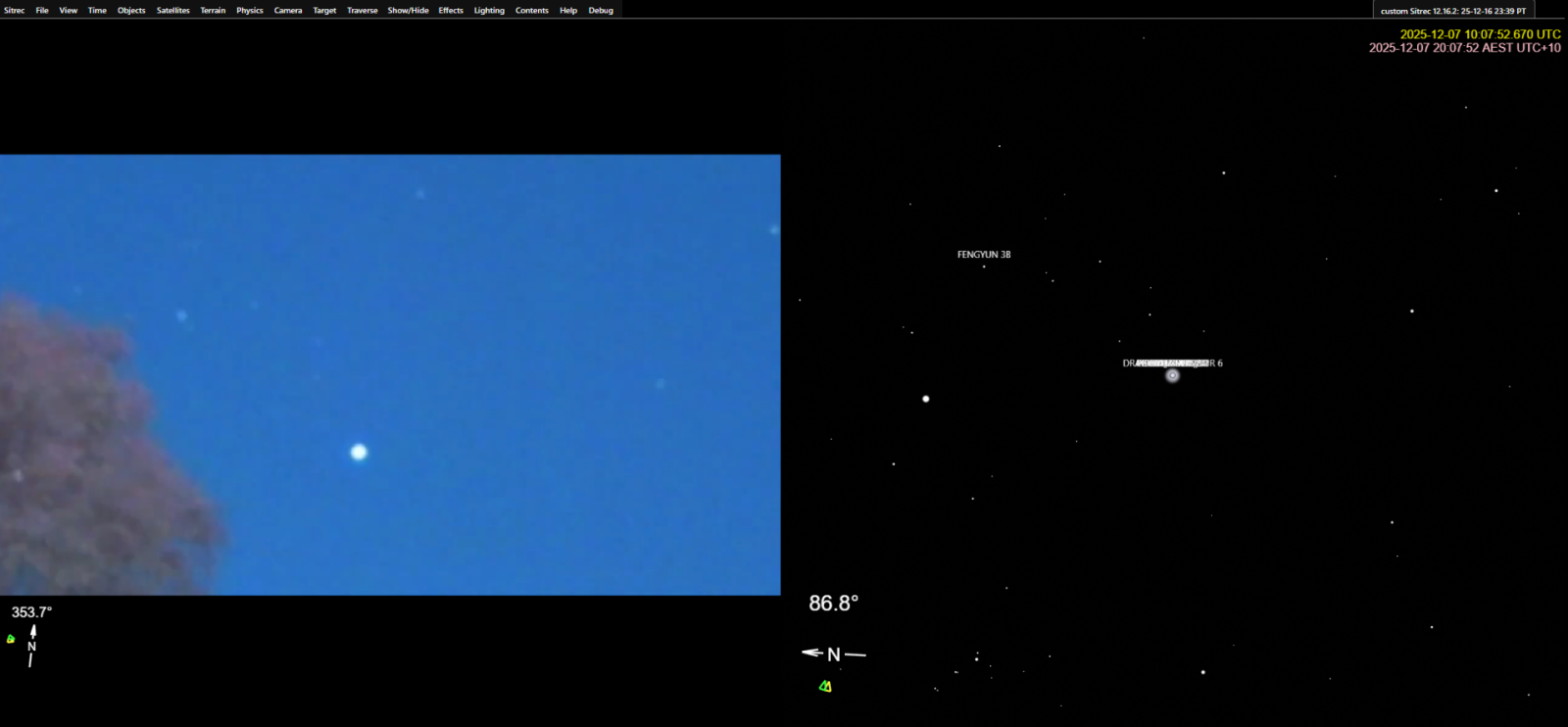Select the circled satellite marker in sky view
The height and width of the screenshot is (727, 1568).
coord(1172,375)
